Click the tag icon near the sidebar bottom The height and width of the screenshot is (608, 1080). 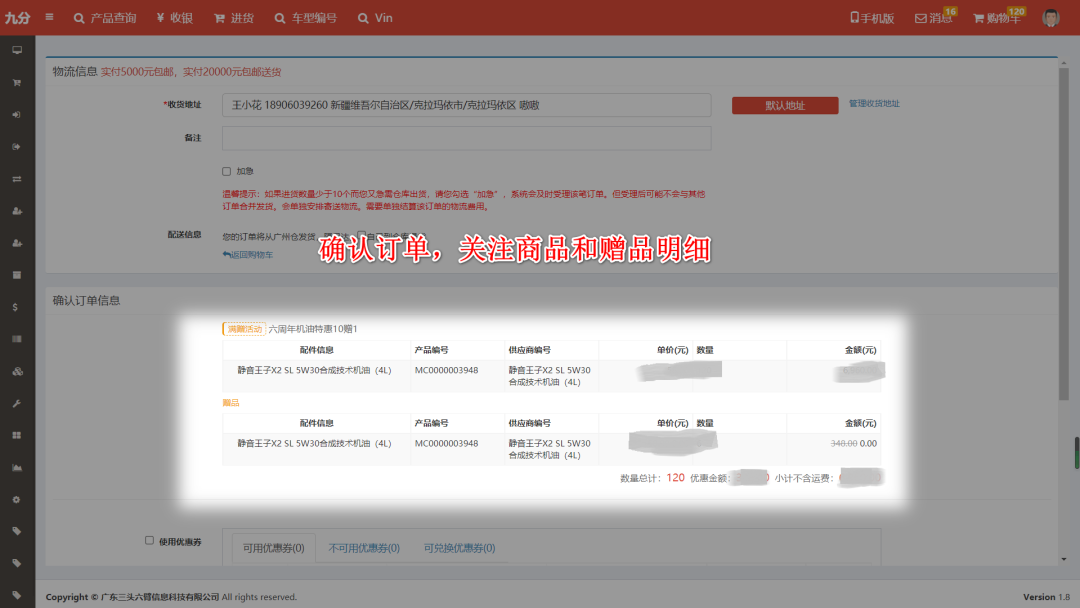pyautogui.click(x=16, y=531)
